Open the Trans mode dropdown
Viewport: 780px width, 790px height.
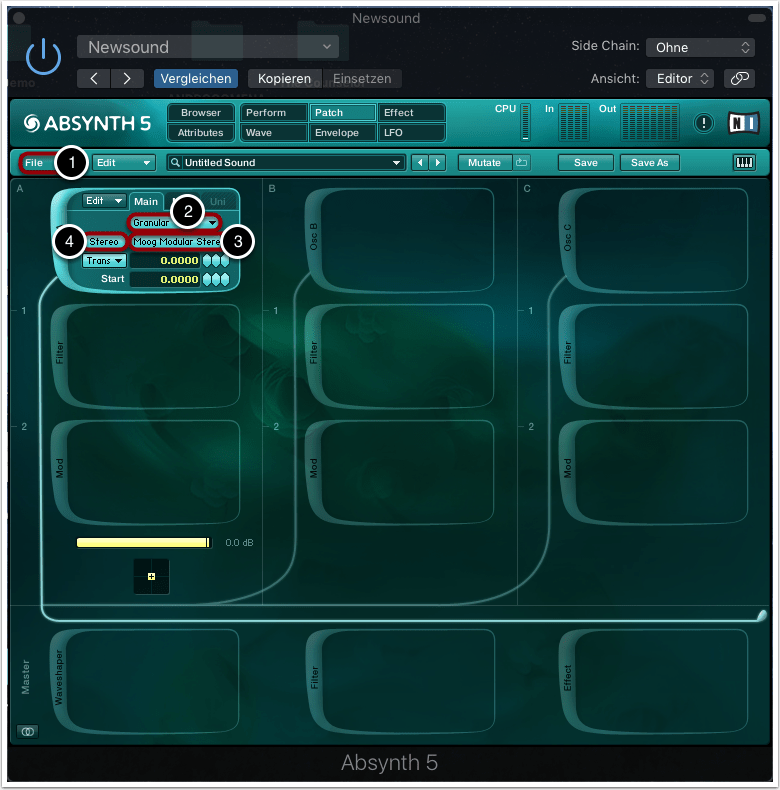tap(104, 260)
